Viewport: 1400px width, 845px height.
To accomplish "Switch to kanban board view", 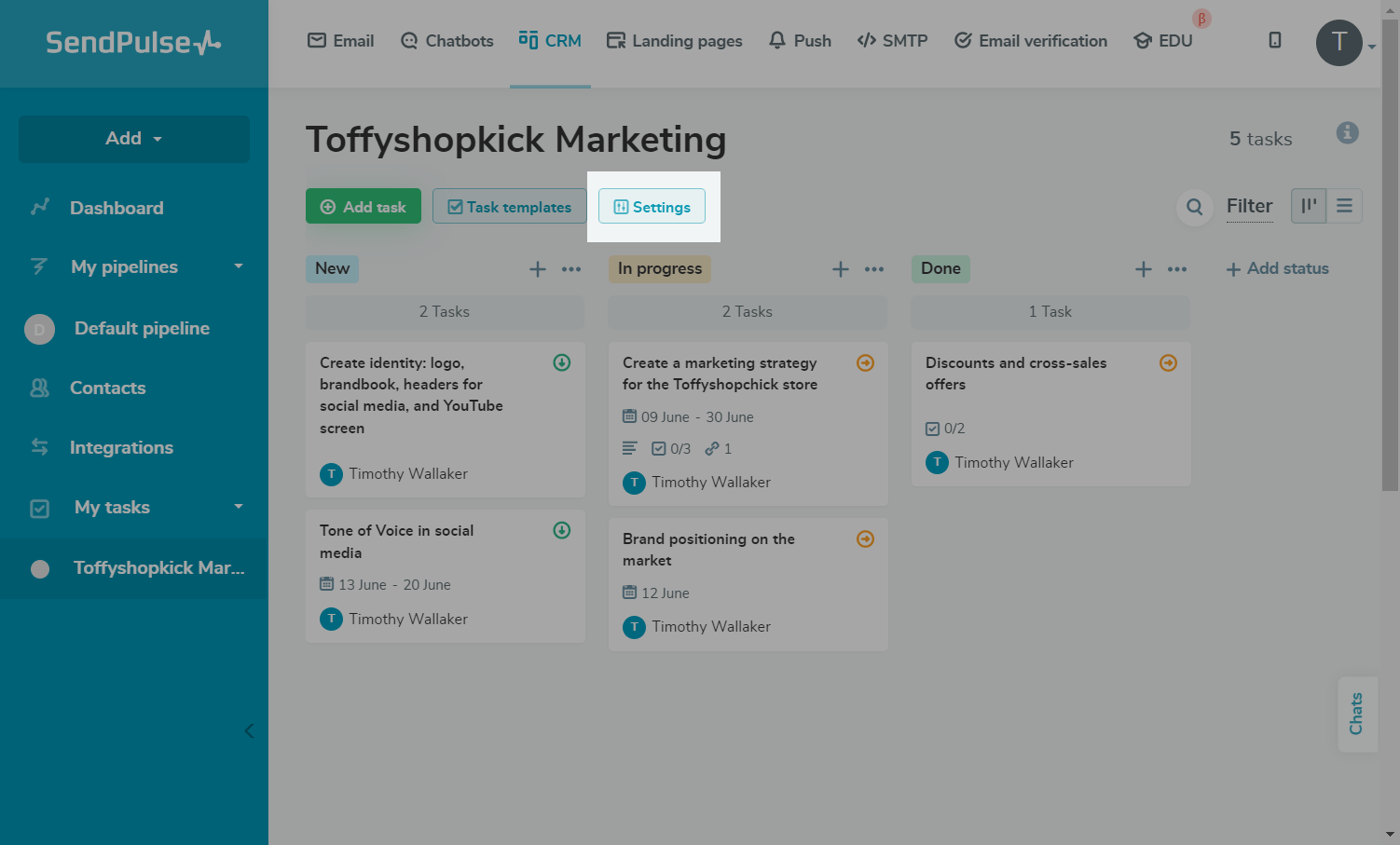I will pyautogui.click(x=1309, y=206).
